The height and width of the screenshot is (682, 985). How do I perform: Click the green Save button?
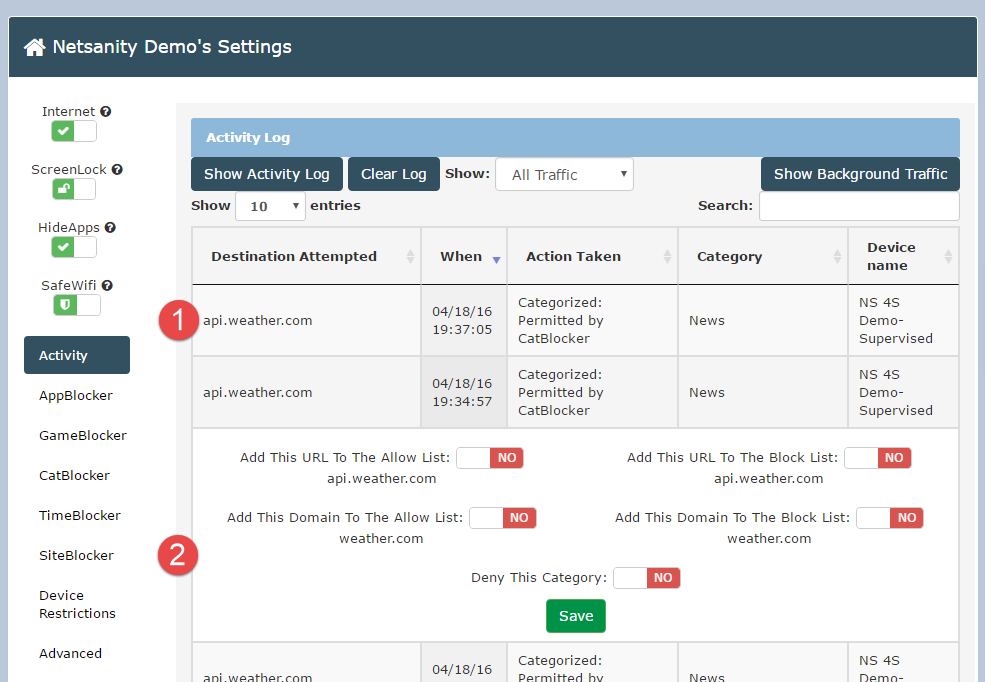point(576,616)
